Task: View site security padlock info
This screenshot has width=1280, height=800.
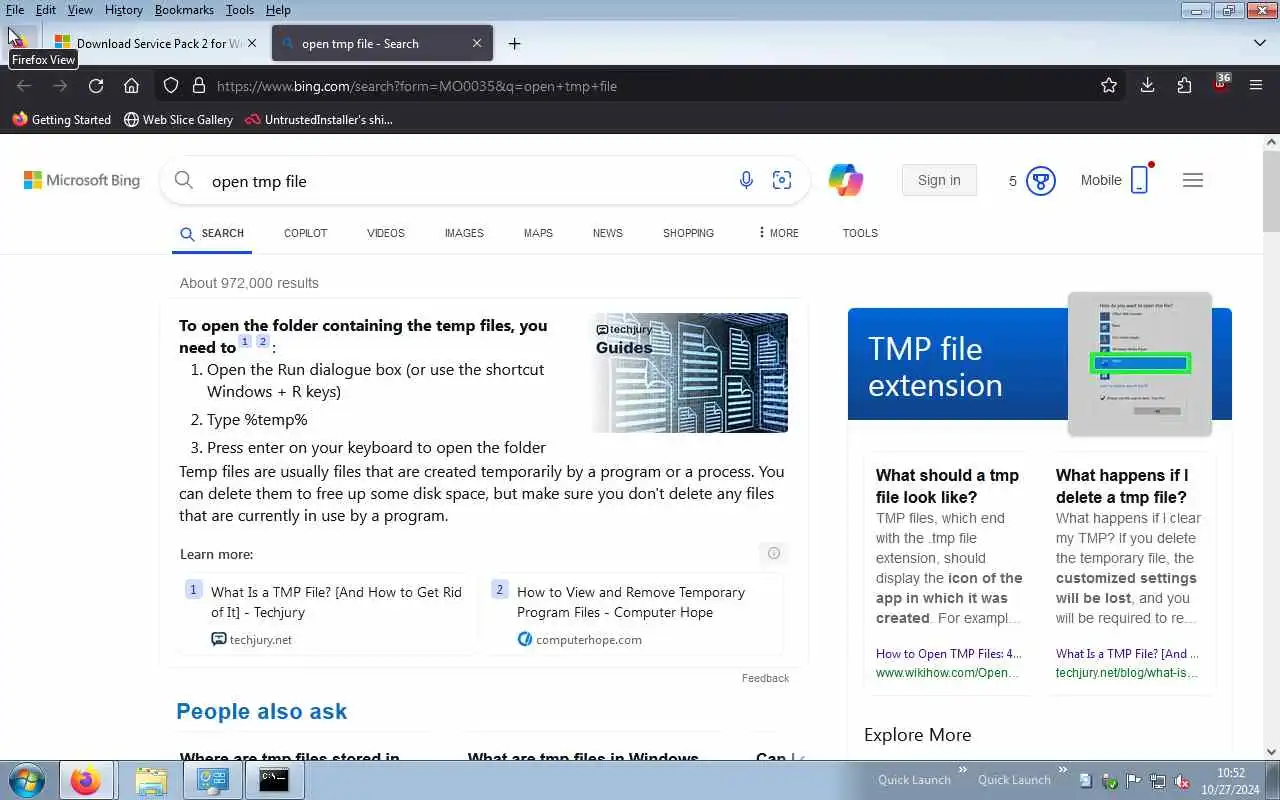Action: coord(198,86)
